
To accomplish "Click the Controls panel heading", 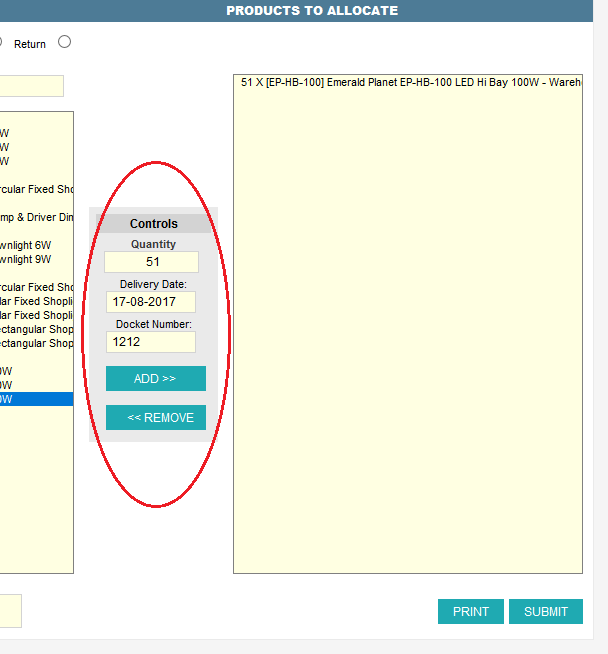I will (x=153, y=224).
